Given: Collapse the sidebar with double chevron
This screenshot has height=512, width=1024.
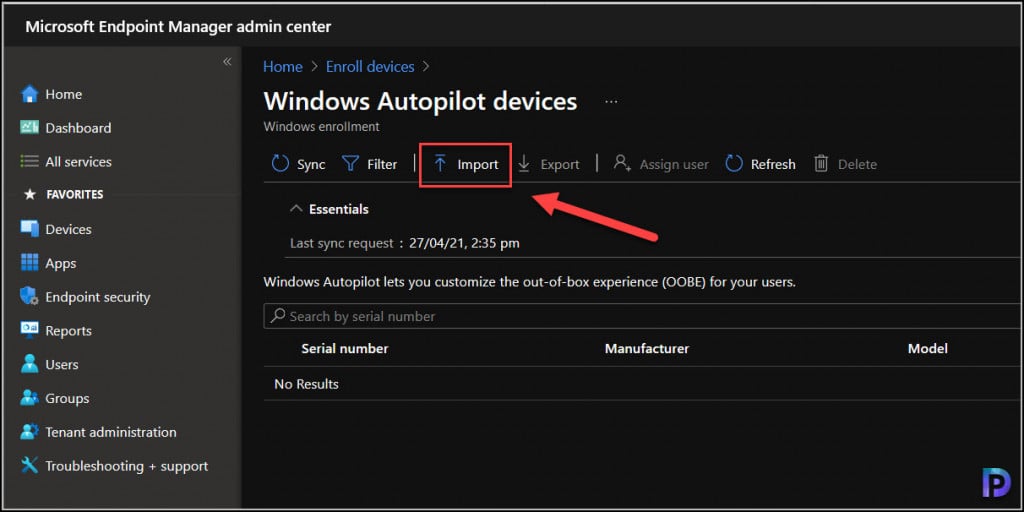Looking at the screenshot, I should (x=227, y=61).
